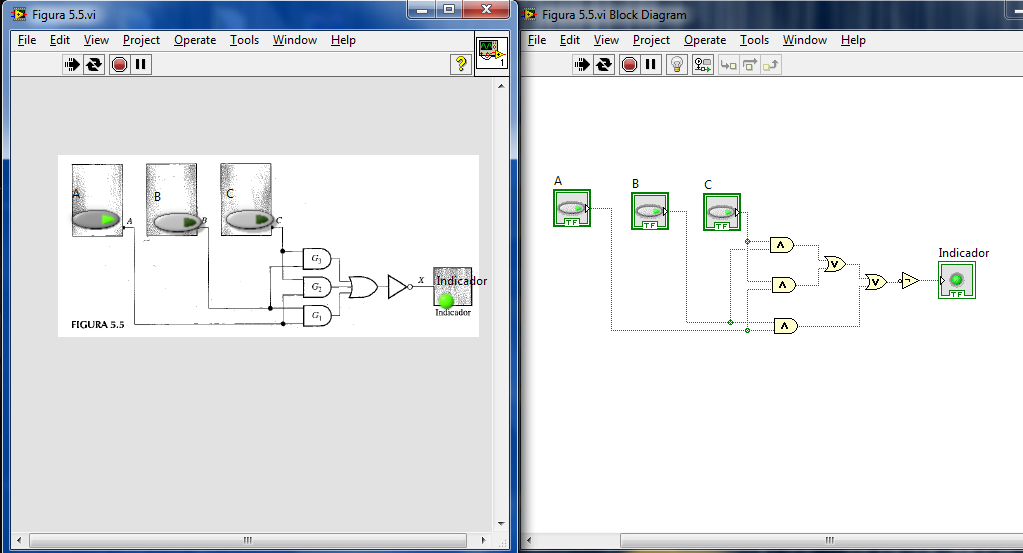Open Edit menu in Block Diagram window
The image size is (1023, 553).
tap(570, 40)
